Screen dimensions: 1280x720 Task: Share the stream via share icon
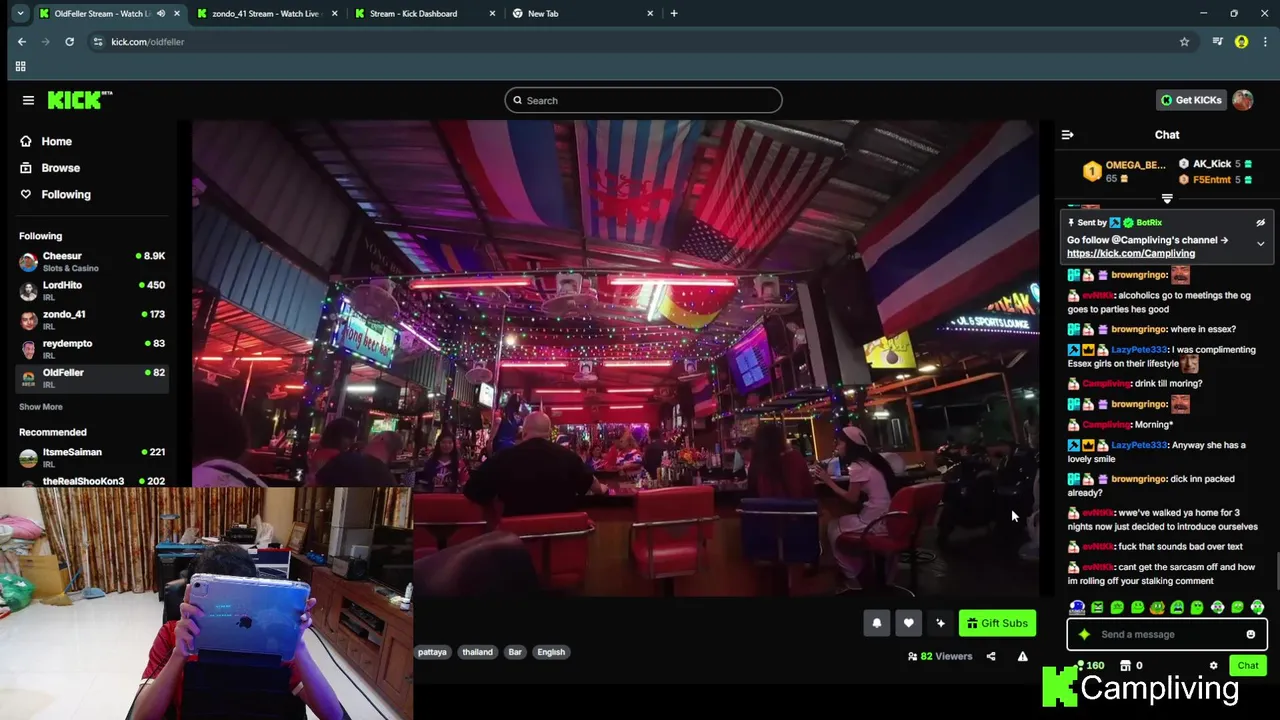pos(991,656)
